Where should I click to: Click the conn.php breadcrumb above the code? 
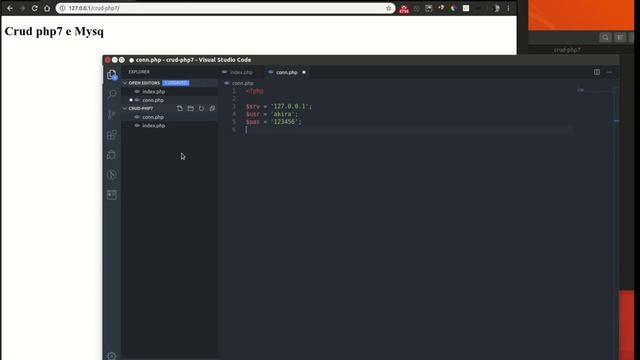(242, 83)
